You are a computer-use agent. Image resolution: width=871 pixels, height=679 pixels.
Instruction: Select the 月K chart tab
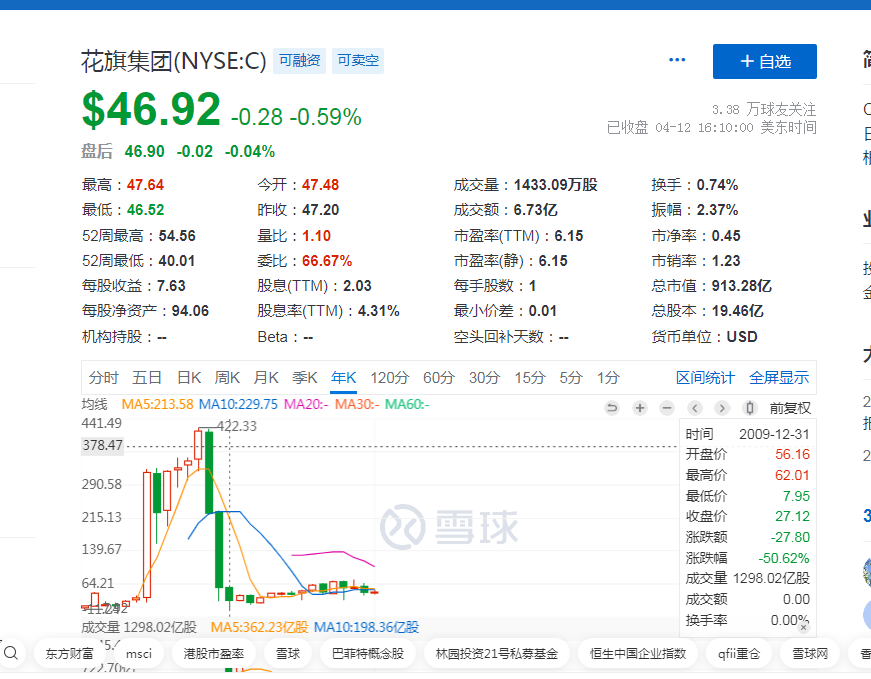pyautogui.click(x=266, y=378)
